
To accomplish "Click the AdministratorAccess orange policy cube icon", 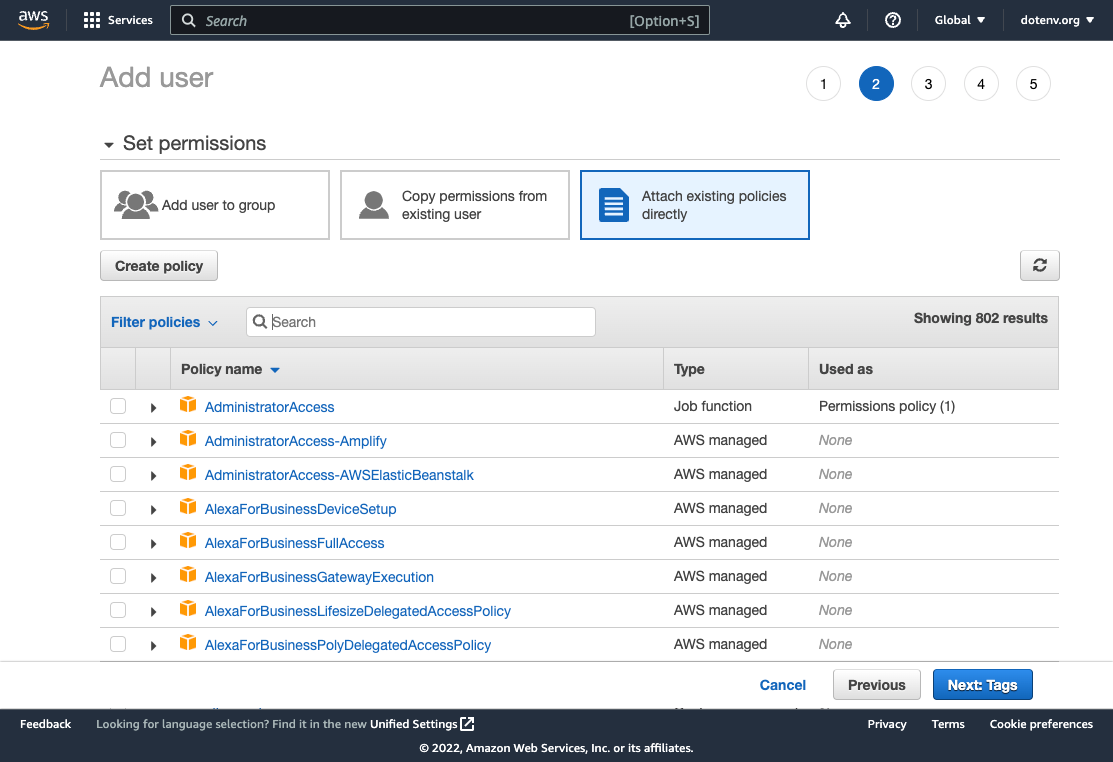I will pos(188,406).
